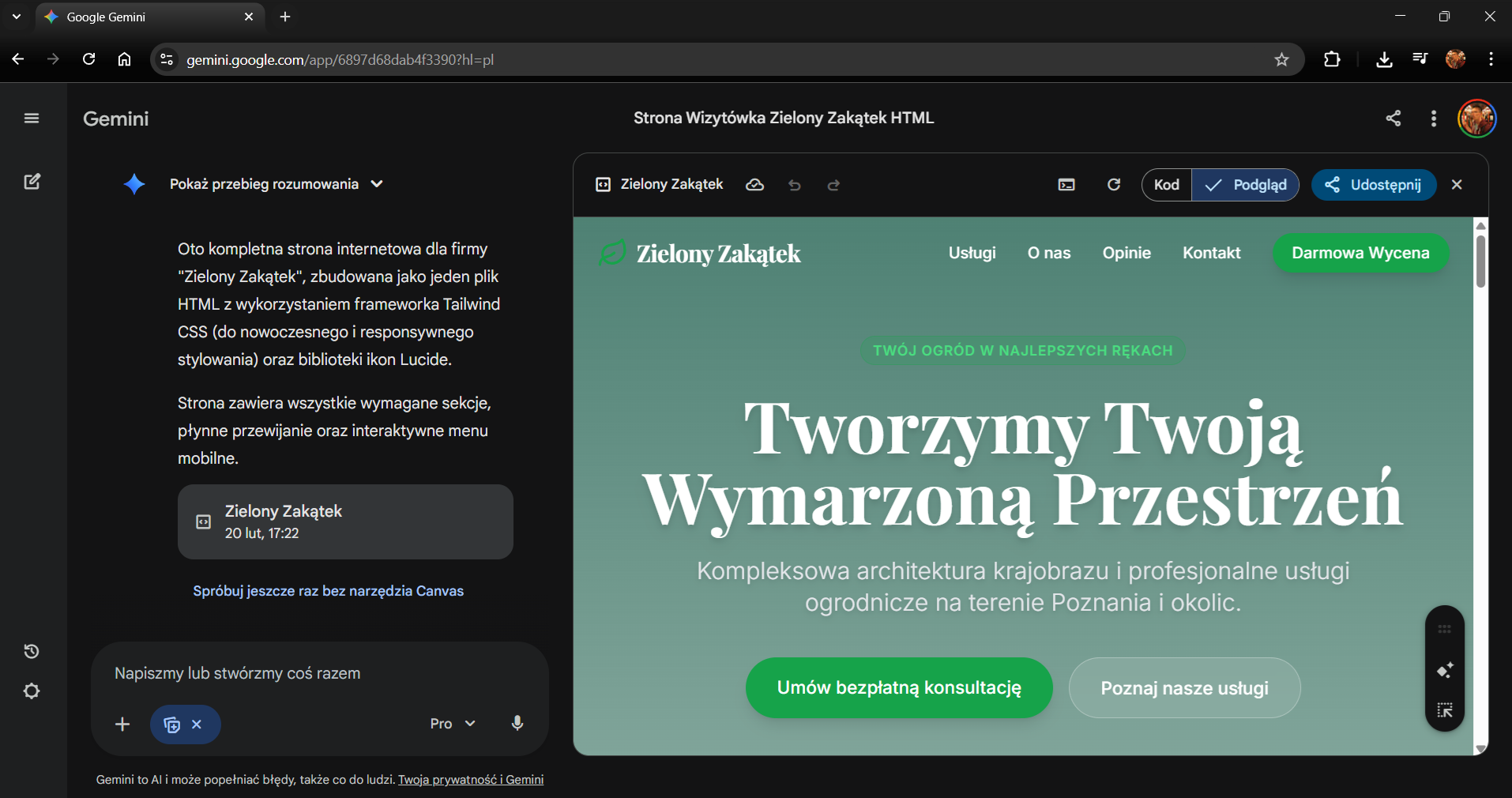Refresh the Canvas preview
The width and height of the screenshot is (1512, 798).
[1114, 185]
